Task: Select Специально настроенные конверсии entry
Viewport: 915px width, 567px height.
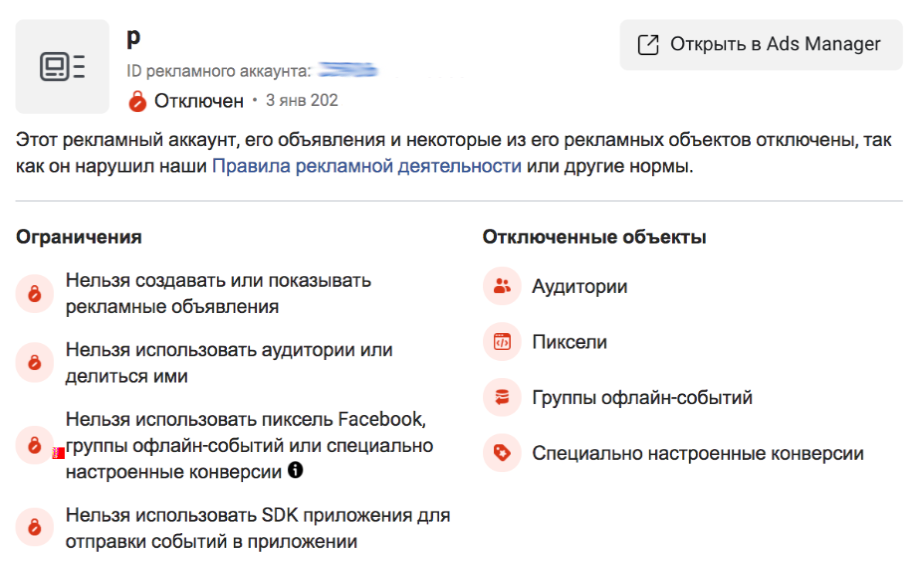Action: [697, 454]
